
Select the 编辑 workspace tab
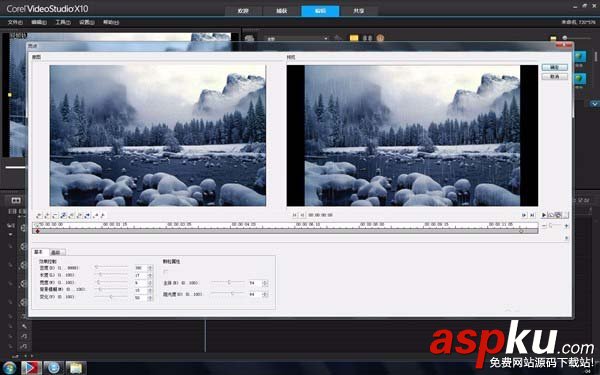(320, 11)
